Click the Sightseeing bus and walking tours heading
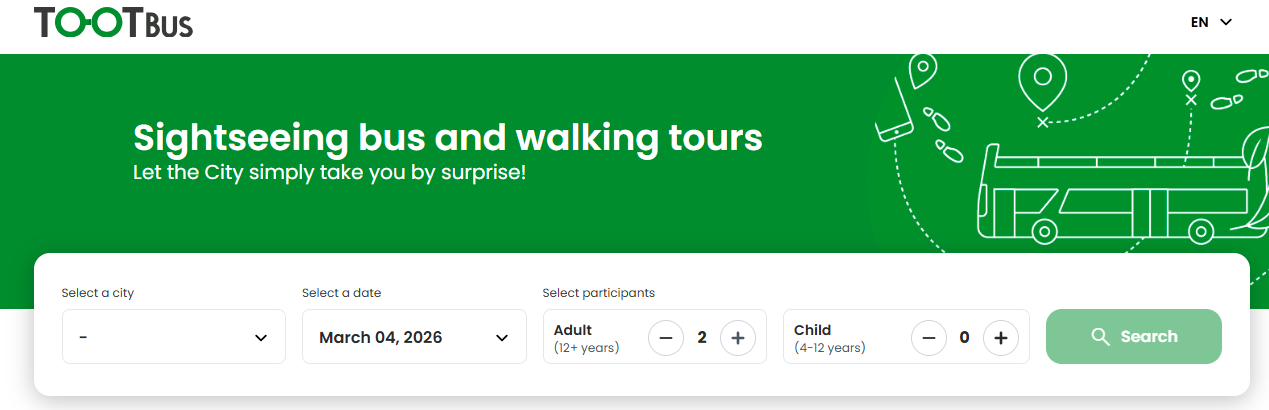This screenshot has width=1269, height=410. coord(448,137)
